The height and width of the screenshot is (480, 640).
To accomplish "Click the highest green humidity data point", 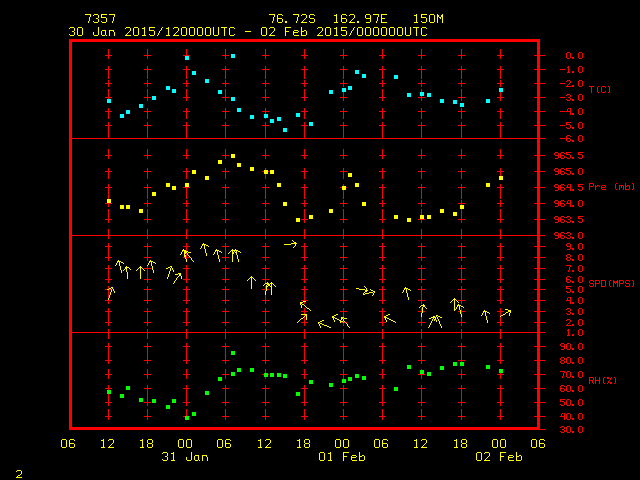I will click(233, 353).
